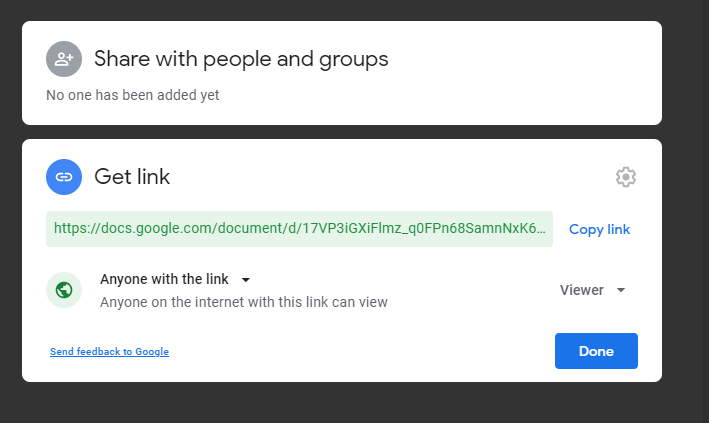
Task: Click the blue Done button
Action: tap(596, 351)
